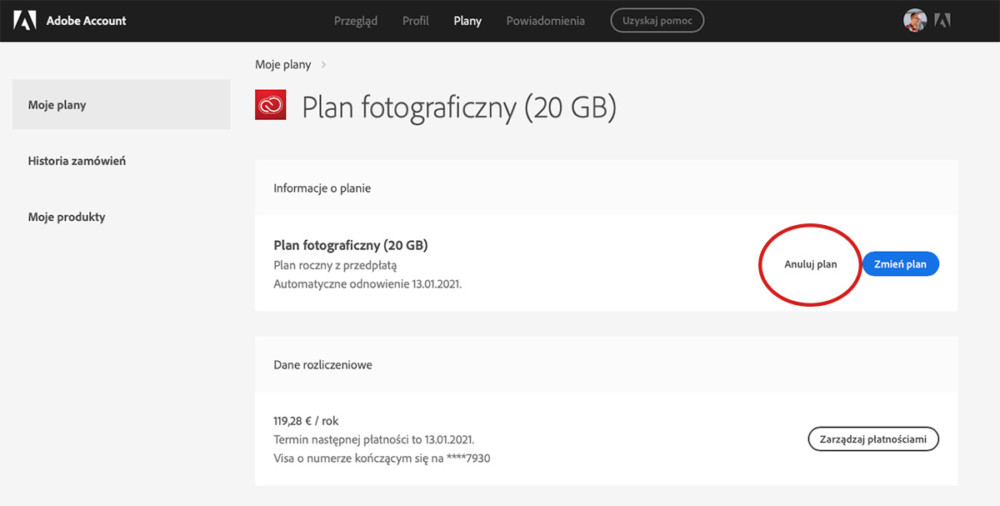The width and height of the screenshot is (1000, 506).
Task: Click Plan roczny z przedpłatą text
Action: (335, 265)
